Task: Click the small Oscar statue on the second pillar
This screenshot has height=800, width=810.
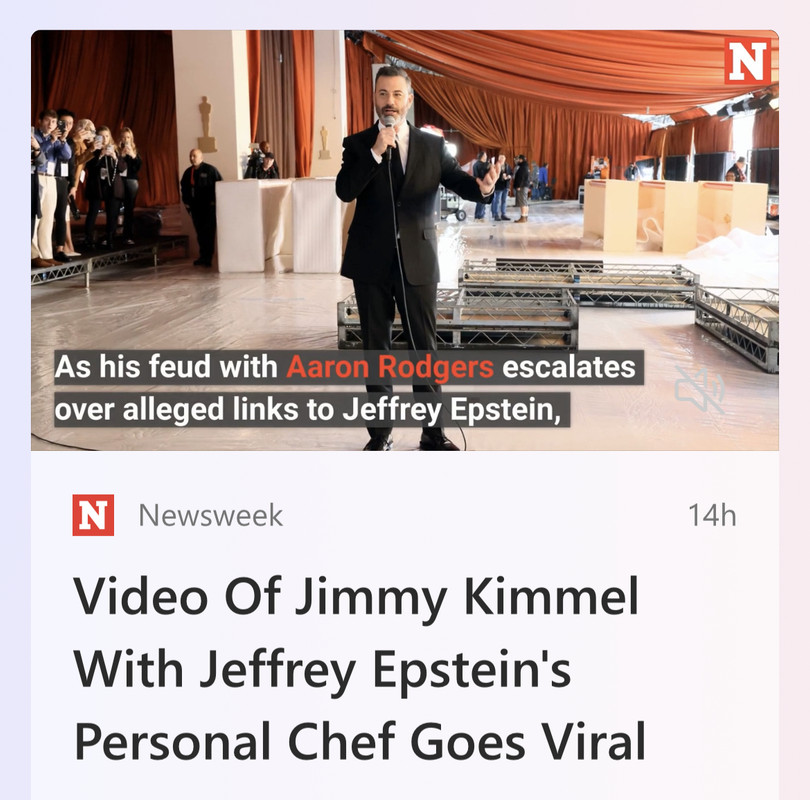Action: tap(324, 143)
